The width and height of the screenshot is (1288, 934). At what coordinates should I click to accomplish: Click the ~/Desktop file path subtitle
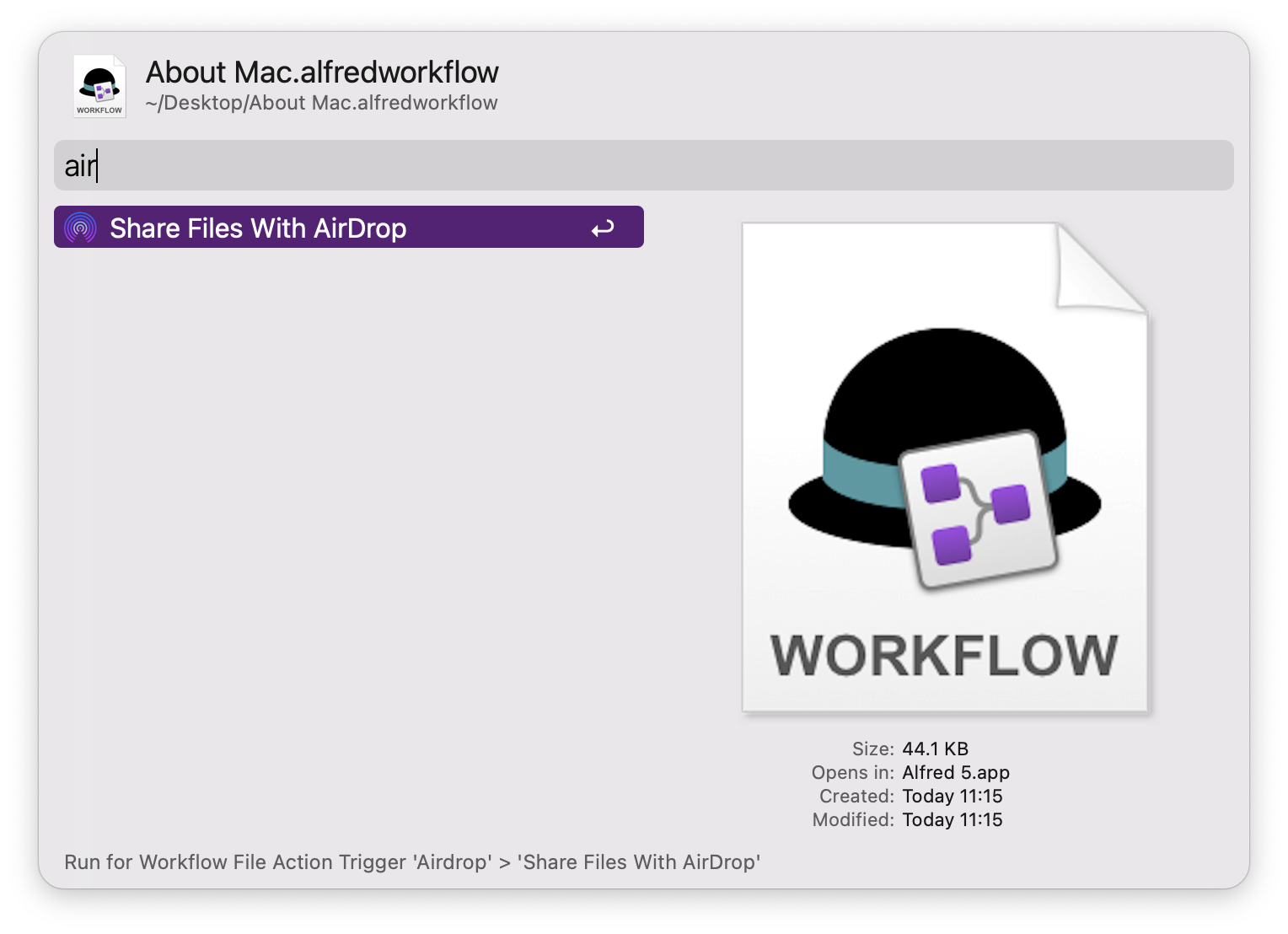[x=321, y=103]
